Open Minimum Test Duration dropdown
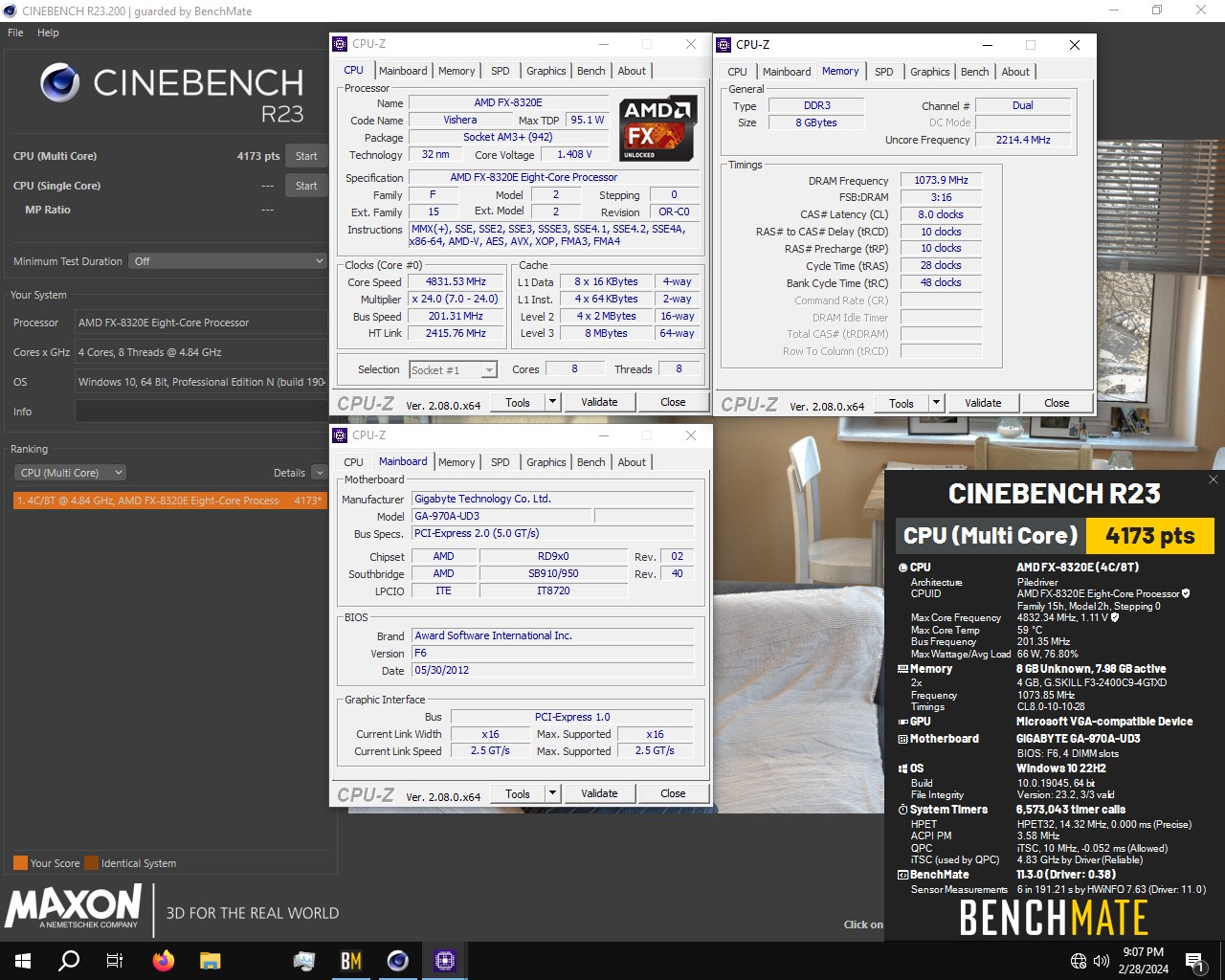Viewport: 1225px width, 980px height. click(x=228, y=261)
